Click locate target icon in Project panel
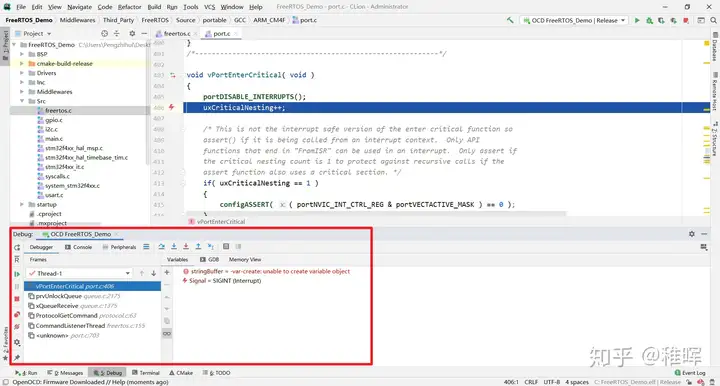 105,34
